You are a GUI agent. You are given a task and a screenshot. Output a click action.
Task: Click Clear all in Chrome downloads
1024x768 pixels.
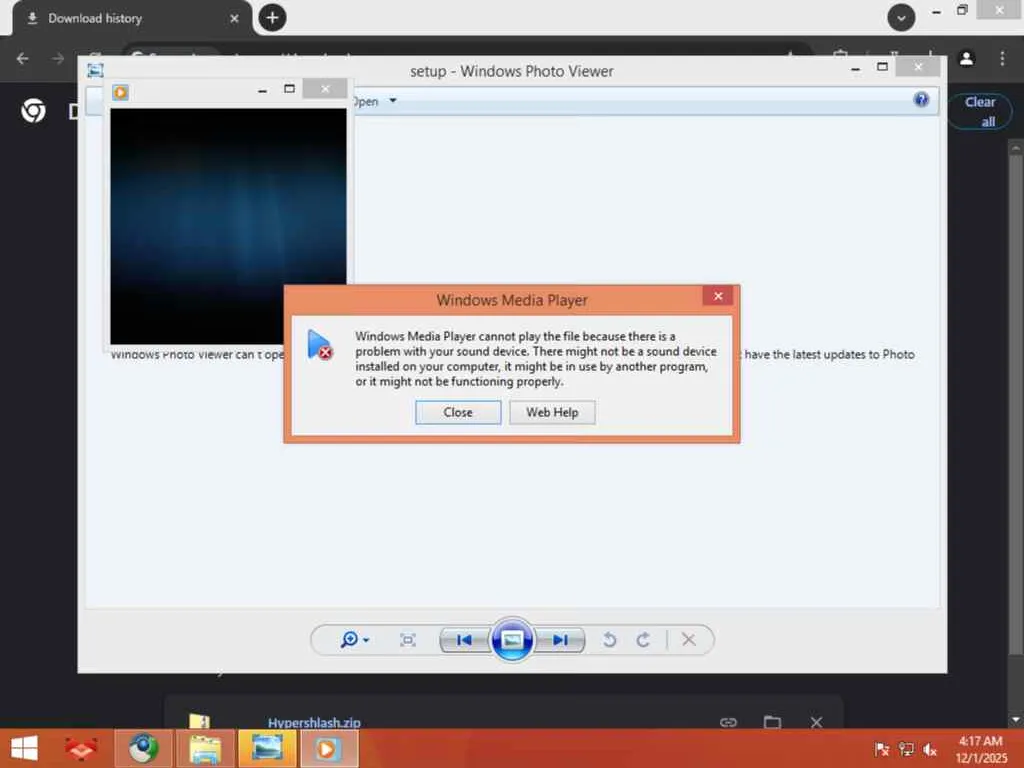pyautogui.click(x=980, y=112)
